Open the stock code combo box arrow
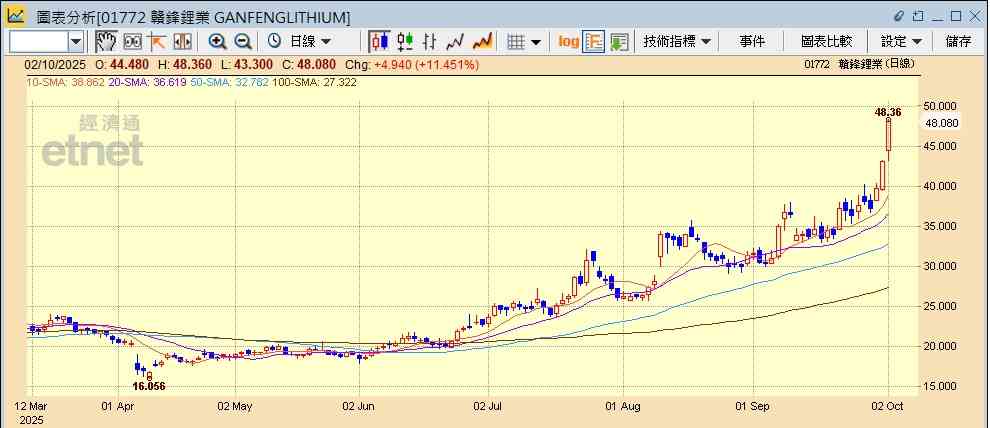 (x=76, y=41)
